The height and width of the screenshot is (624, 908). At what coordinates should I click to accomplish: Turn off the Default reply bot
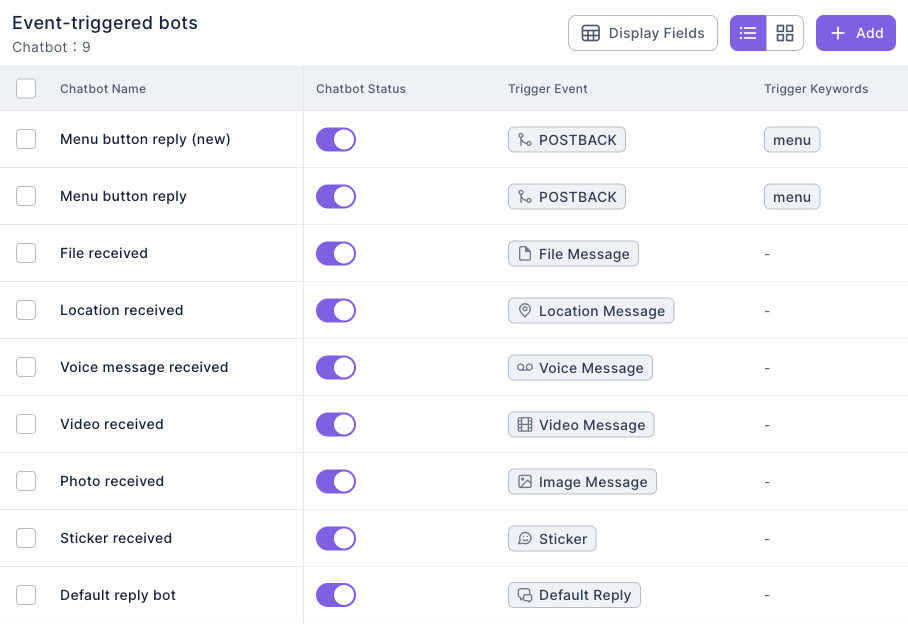336,595
